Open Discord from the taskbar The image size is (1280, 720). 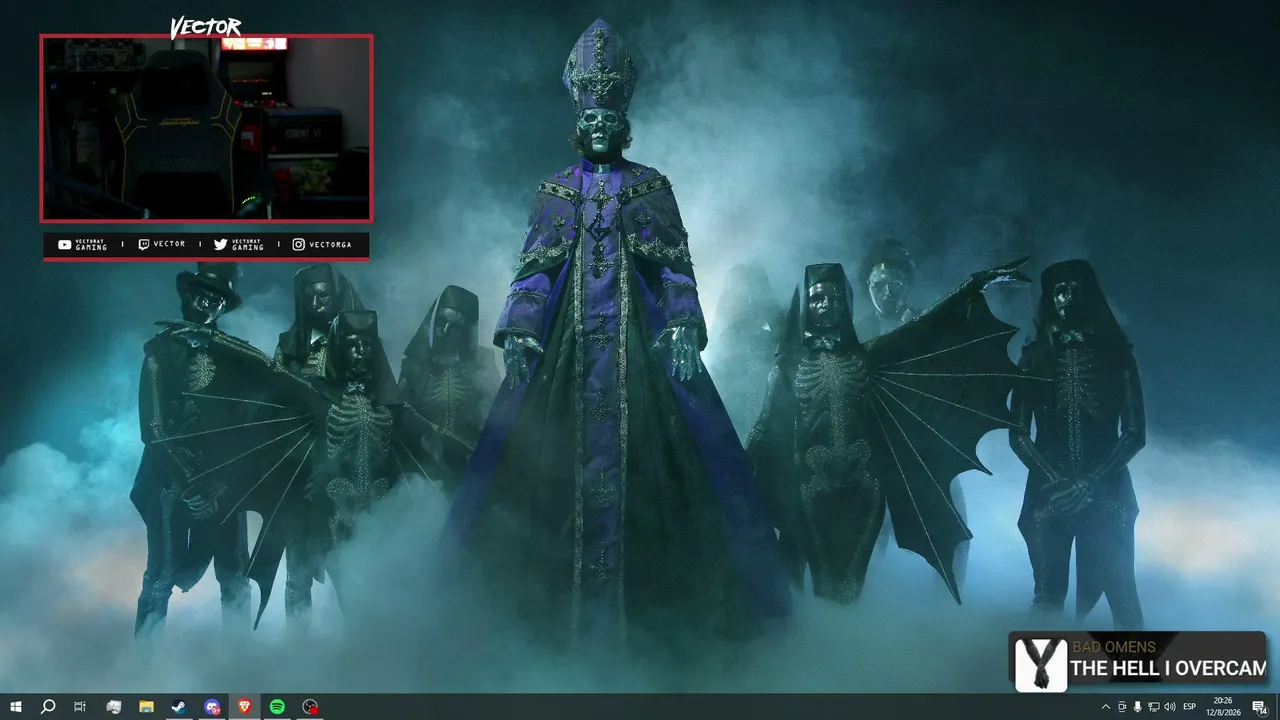tap(211, 707)
